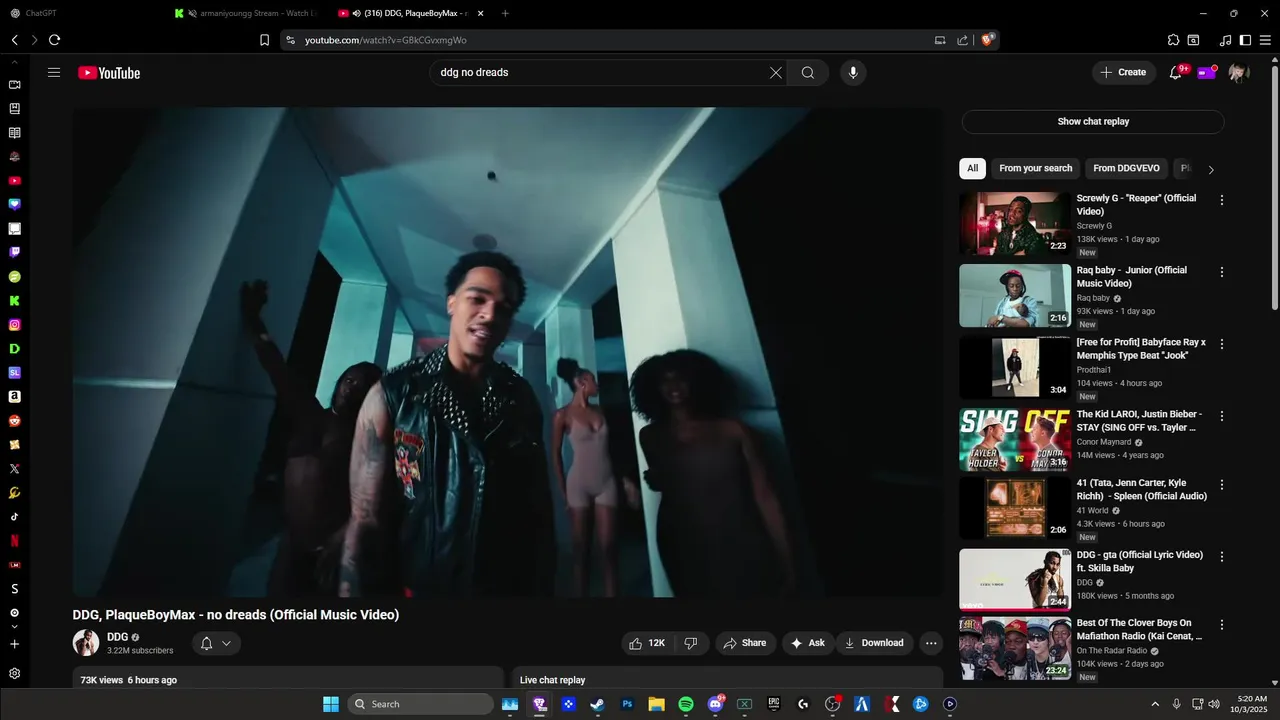This screenshot has width=1280, height=720.
Task: Switch to the armaniyoungg Stream tab
Action: (x=245, y=13)
